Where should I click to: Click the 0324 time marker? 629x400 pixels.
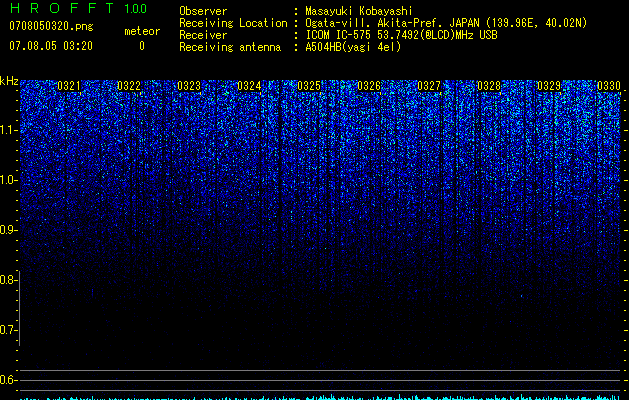click(x=249, y=86)
